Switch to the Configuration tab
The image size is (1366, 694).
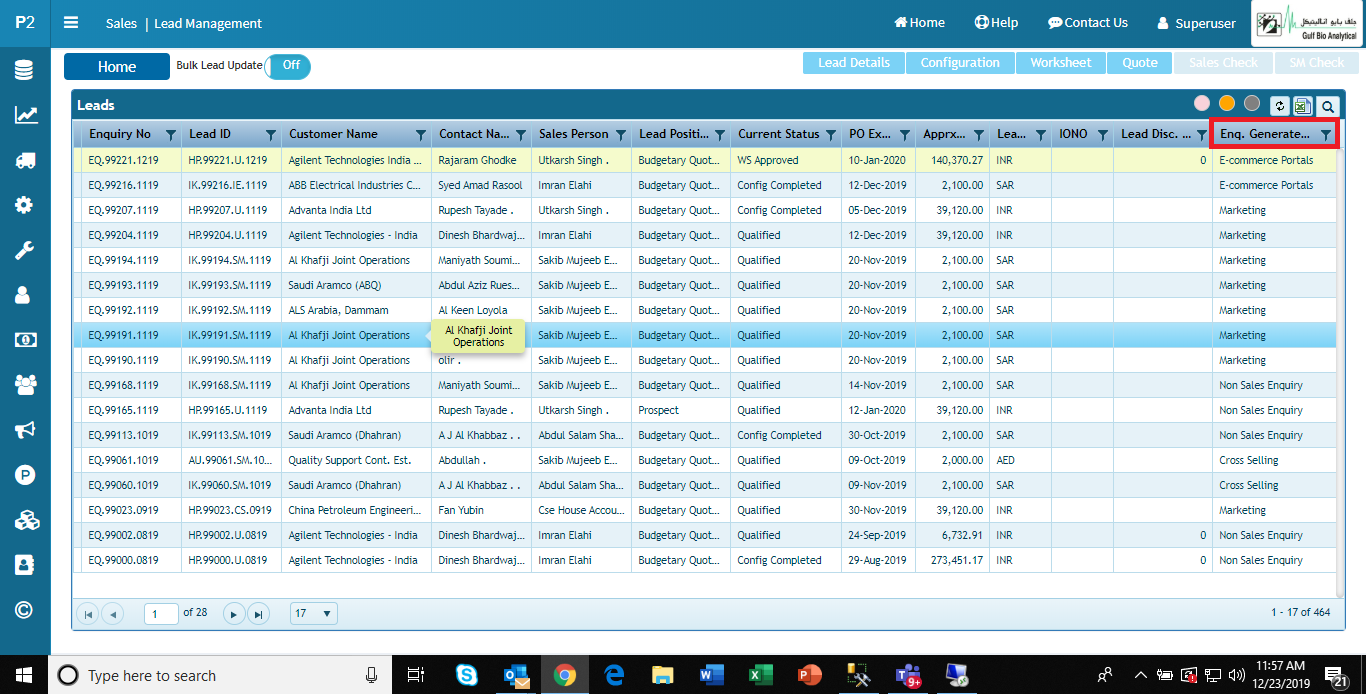pyautogui.click(x=960, y=63)
